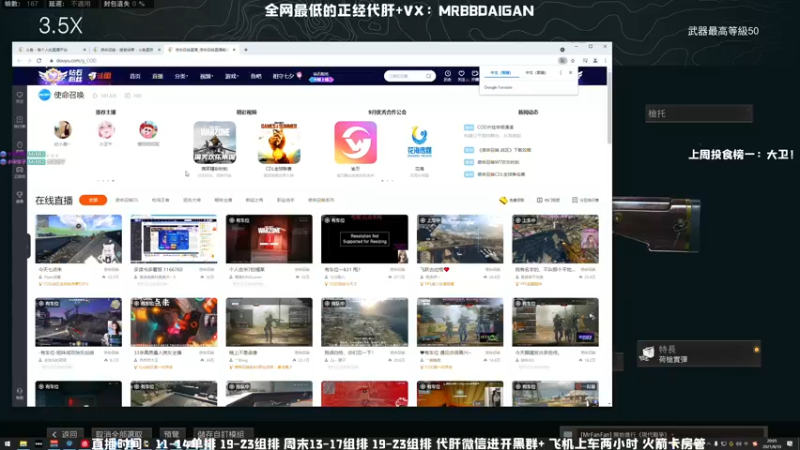Open Windows Start button on taskbar

[x=7, y=444]
